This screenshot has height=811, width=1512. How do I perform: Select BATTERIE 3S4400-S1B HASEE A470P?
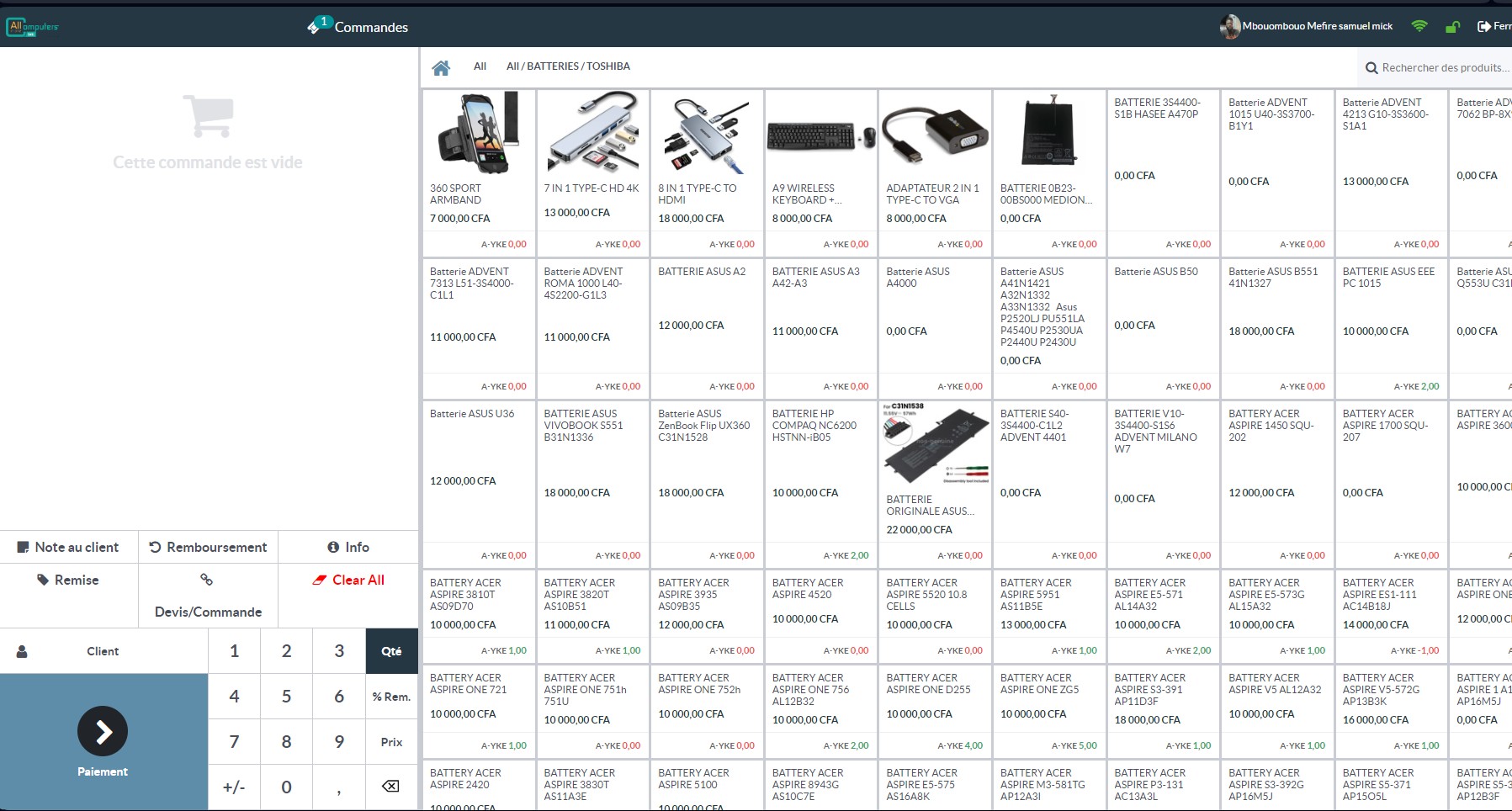(x=1163, y=172)
